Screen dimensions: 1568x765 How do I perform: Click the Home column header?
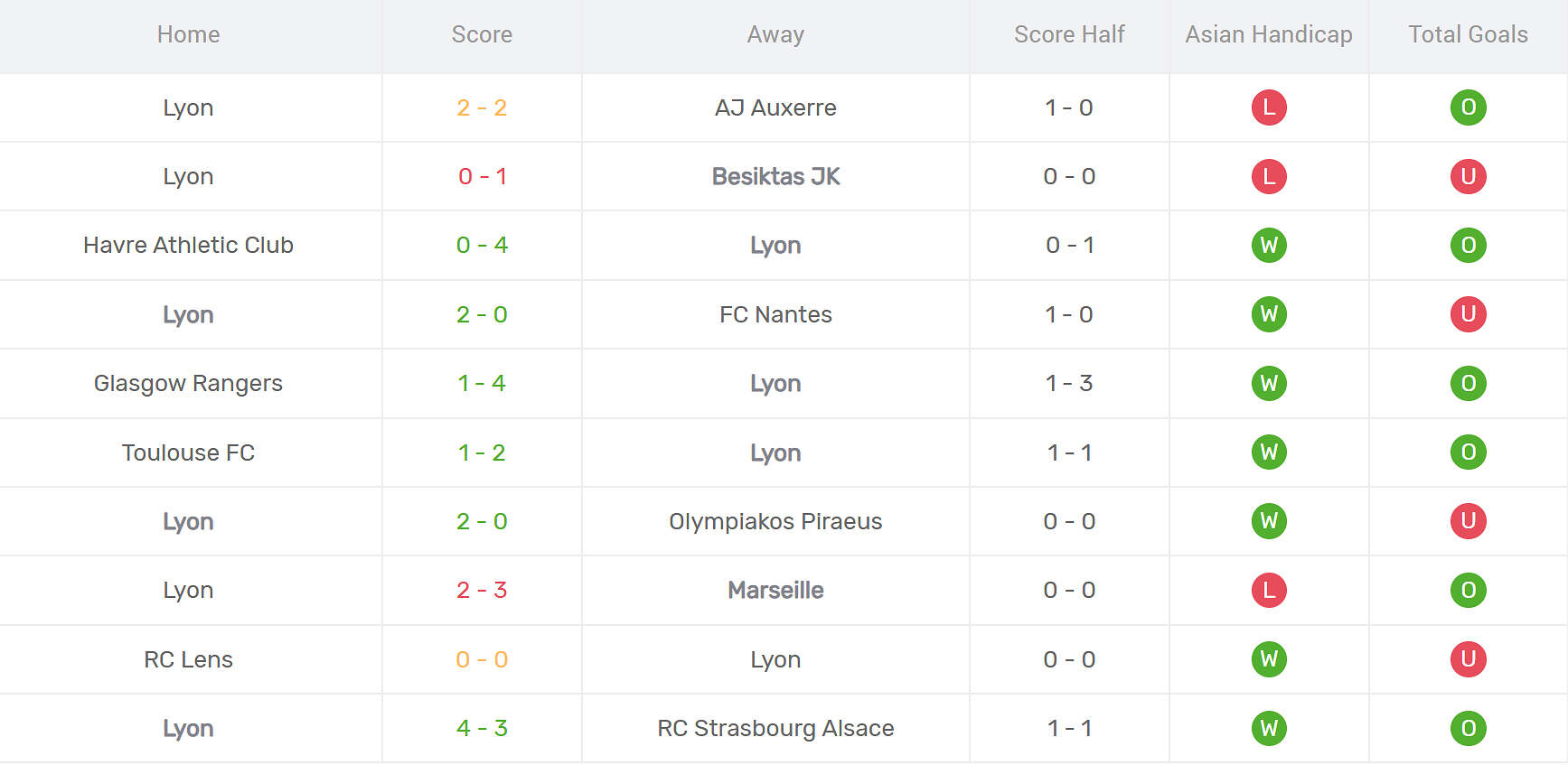pos(188,34)
